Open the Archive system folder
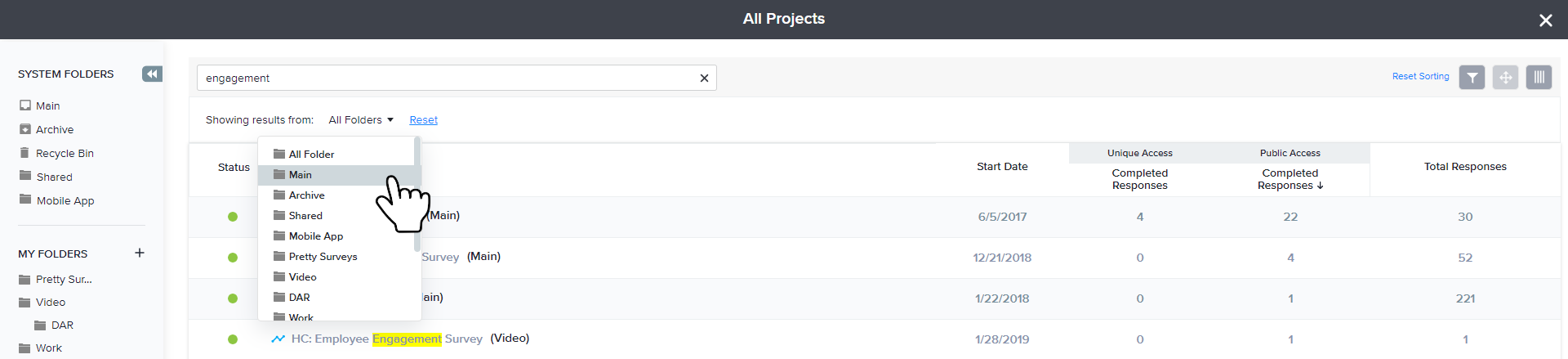 click(x=55, y=130)
